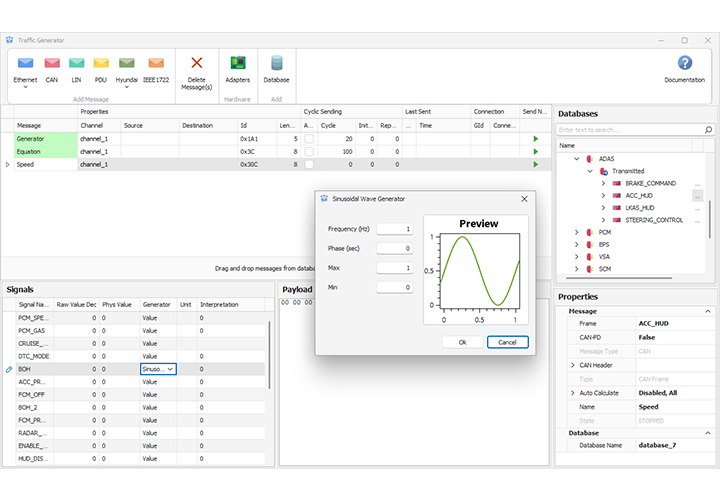Toggle cyclic sending checkbox for Equation
This screenshot has height=500, width=720.
click(x=309, y=151)
